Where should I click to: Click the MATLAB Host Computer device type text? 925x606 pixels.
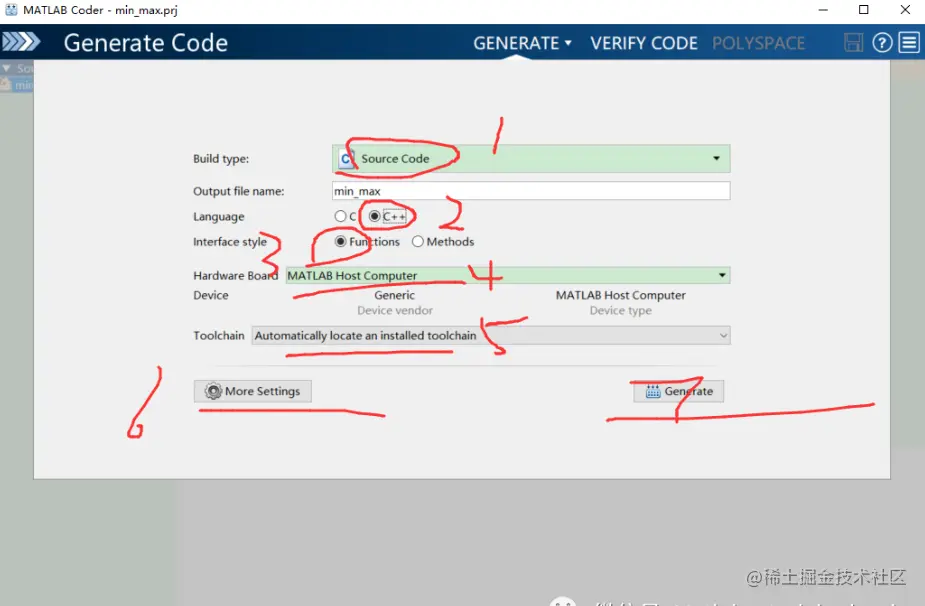point(621,295)
